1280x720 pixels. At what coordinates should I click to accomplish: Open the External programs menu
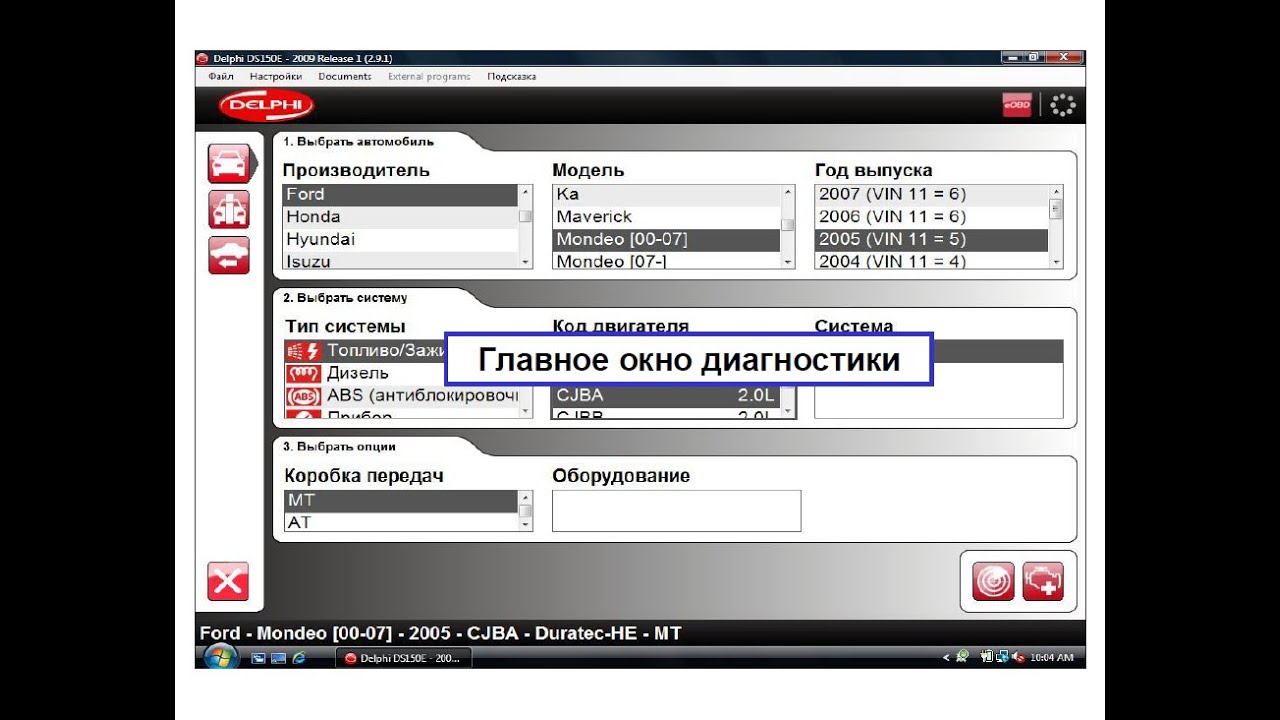pyautogui.click(x=429, y=76)
